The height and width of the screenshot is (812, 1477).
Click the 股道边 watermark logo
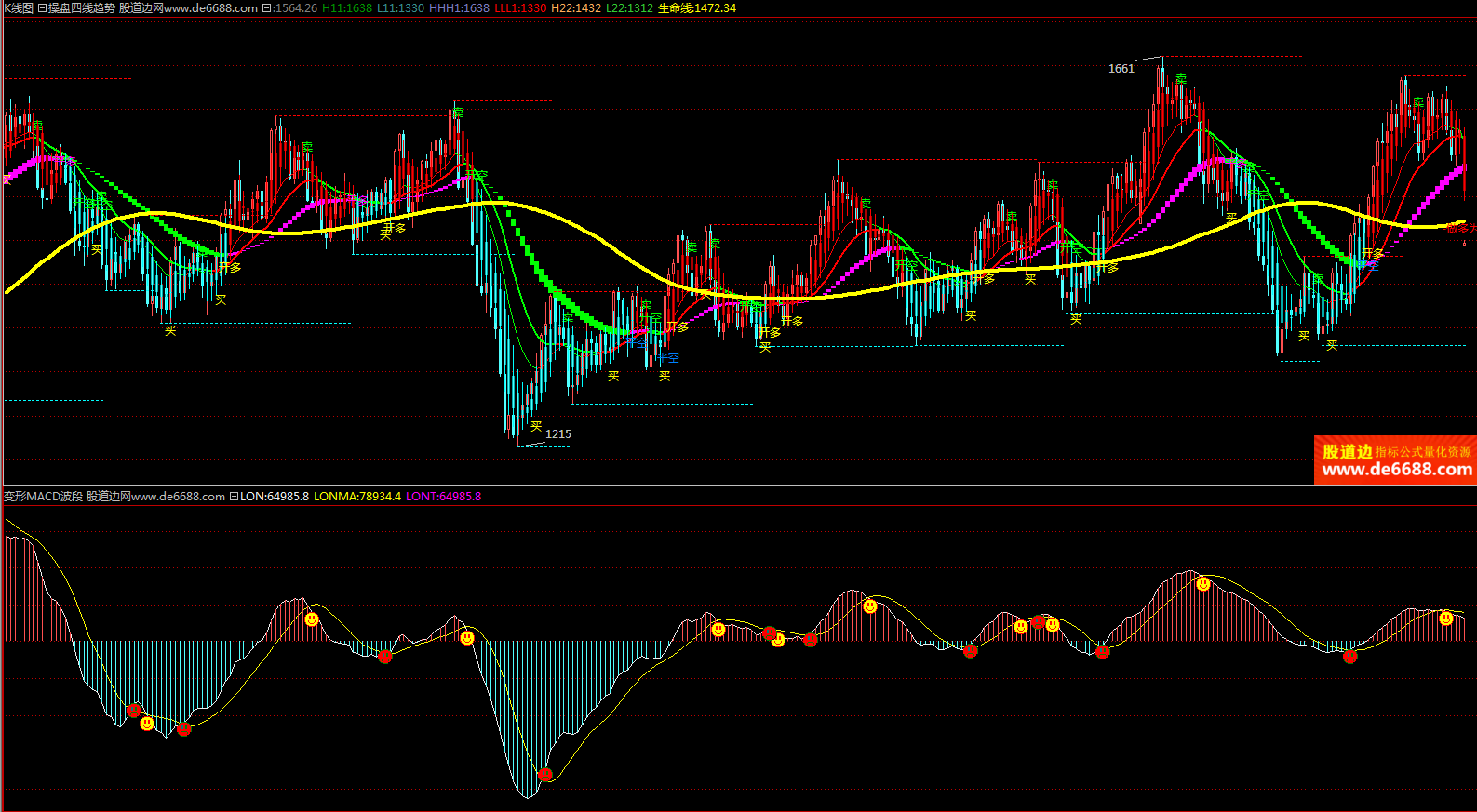click(1347, 452)
